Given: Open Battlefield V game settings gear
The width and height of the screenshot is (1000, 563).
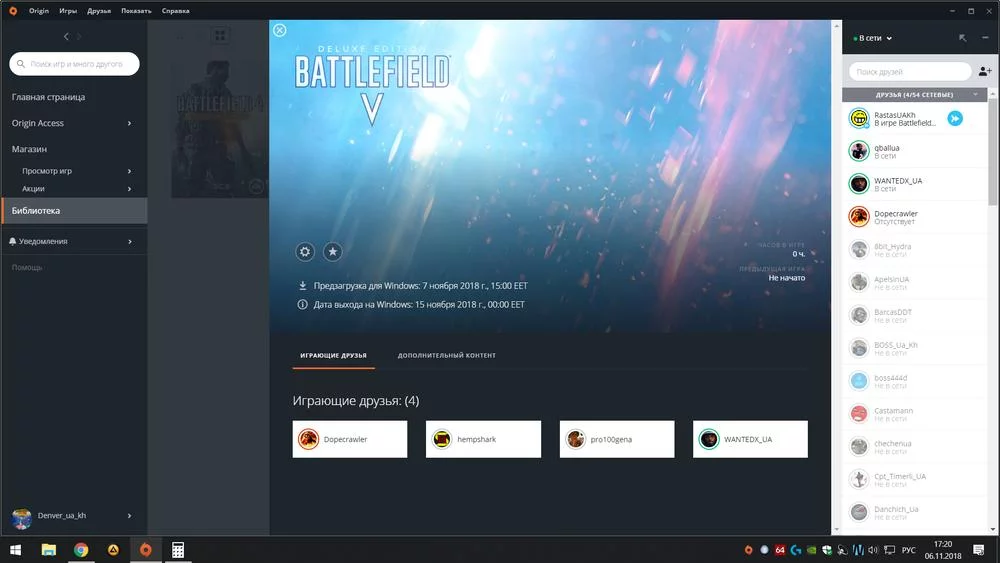Looking at the screenshot, I should coord(305,252).
